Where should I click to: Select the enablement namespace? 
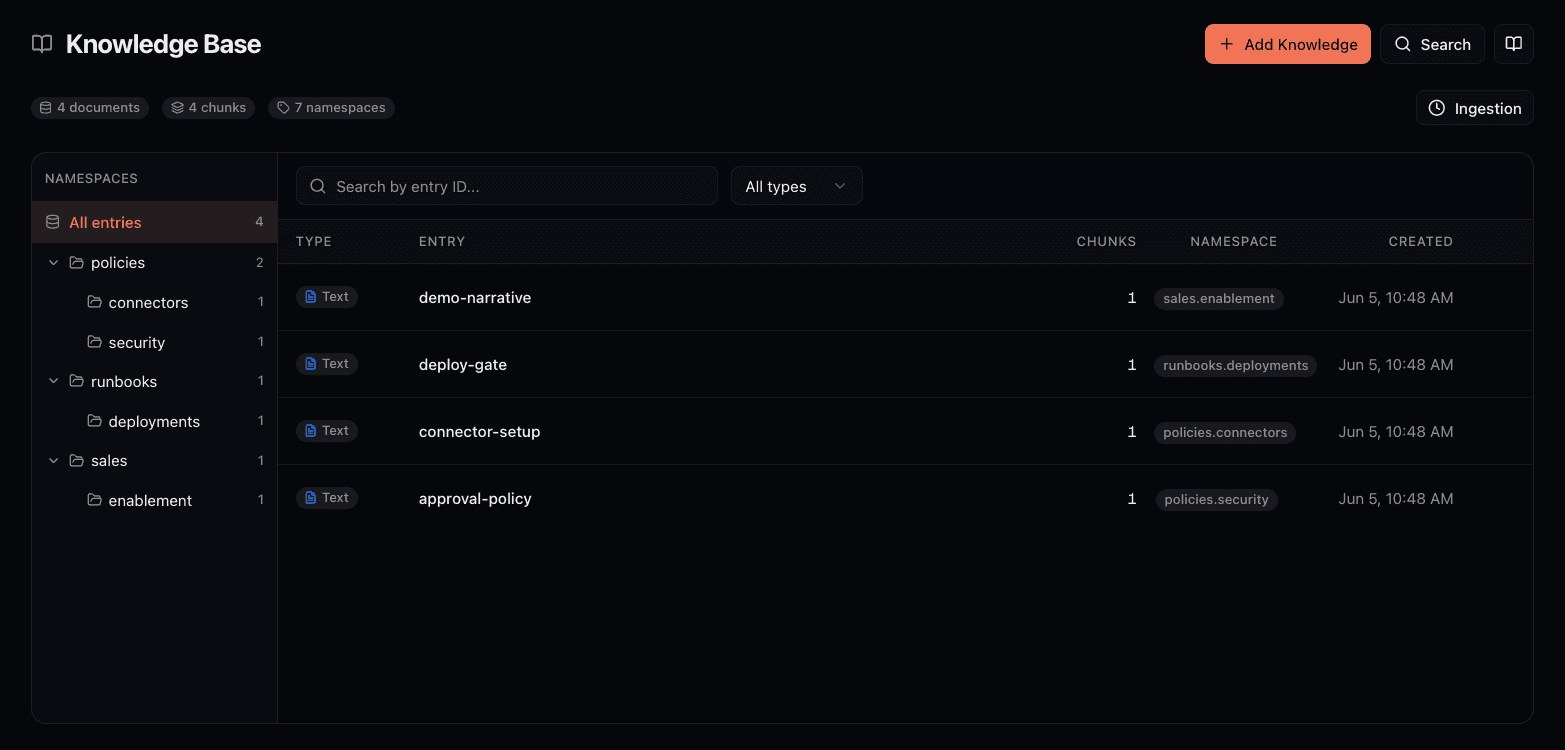(x=154, y=500)
